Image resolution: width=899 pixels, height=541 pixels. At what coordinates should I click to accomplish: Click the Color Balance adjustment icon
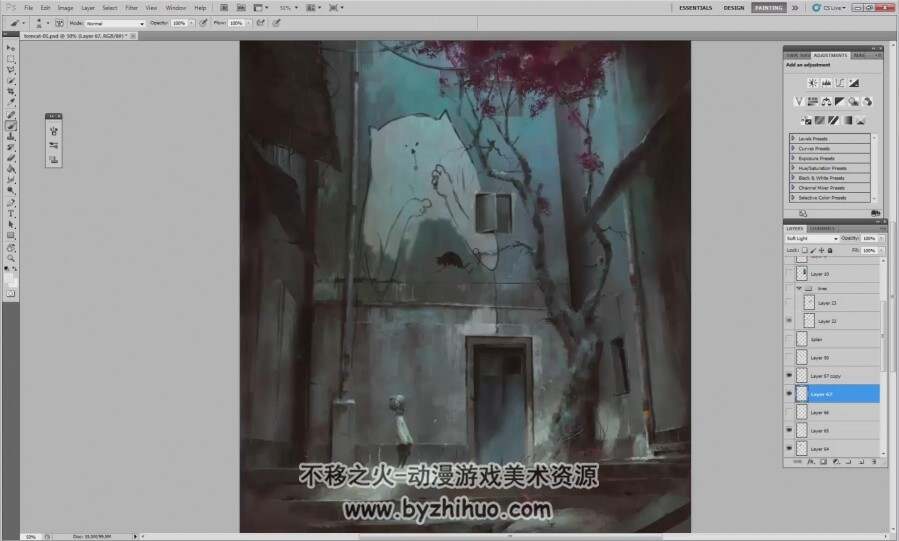(826, 101)
